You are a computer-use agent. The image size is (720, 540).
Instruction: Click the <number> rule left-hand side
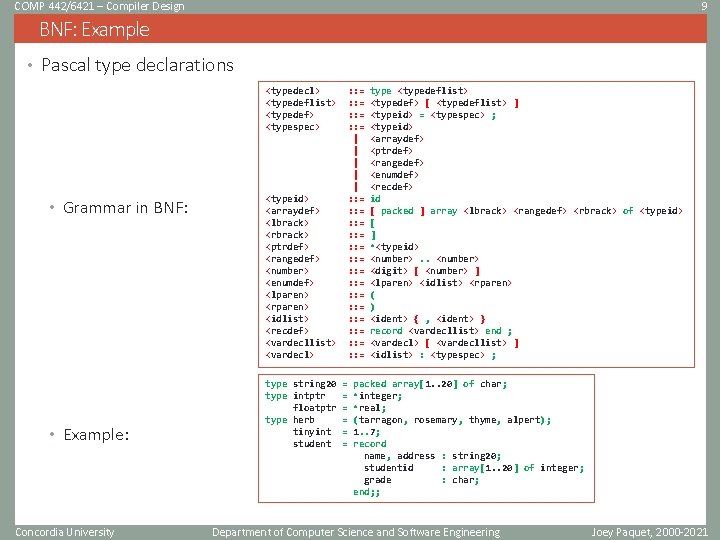pyautogui.click(x=287, y=271)
